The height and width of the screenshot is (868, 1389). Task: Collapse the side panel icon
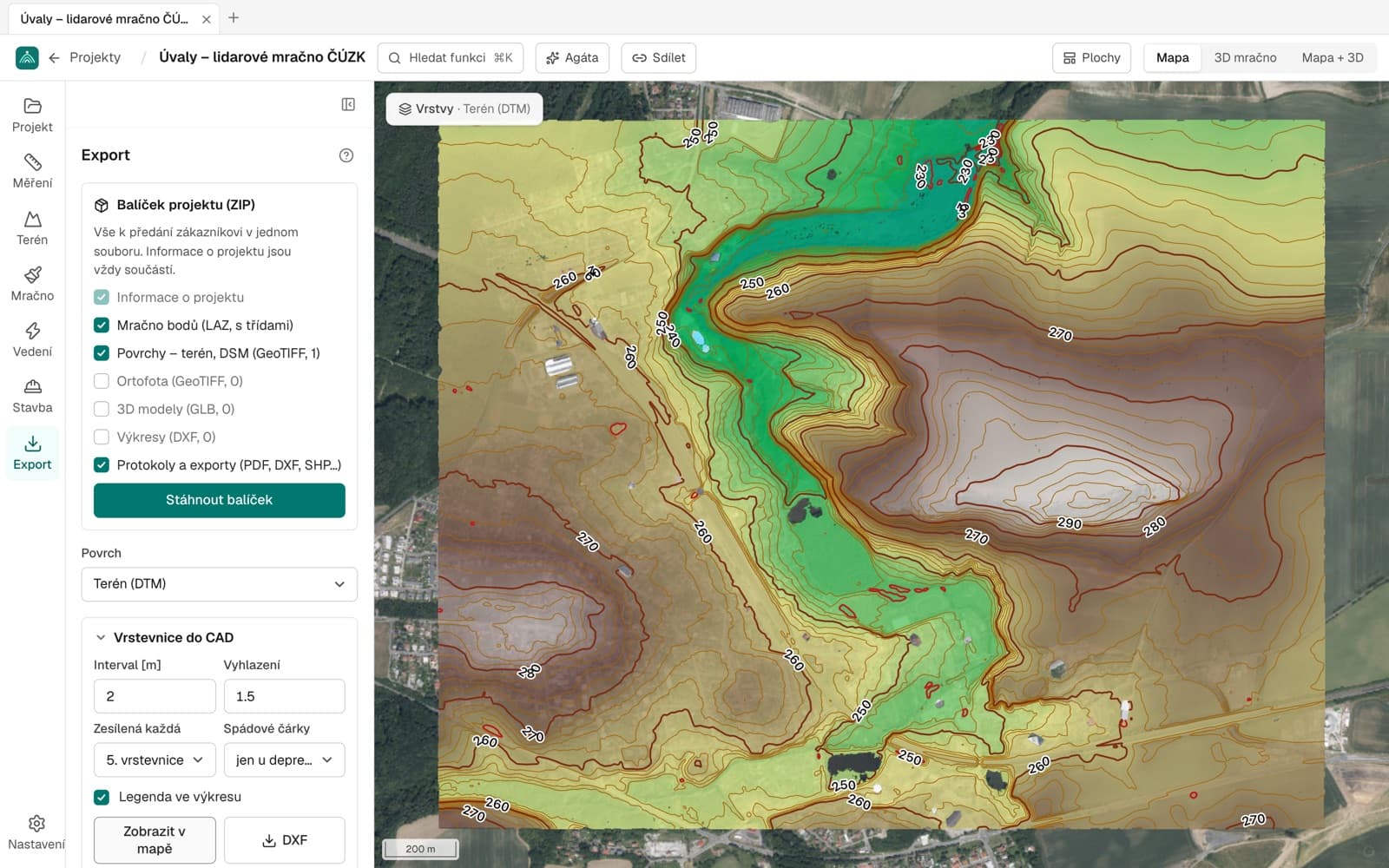tap(348, 104)
